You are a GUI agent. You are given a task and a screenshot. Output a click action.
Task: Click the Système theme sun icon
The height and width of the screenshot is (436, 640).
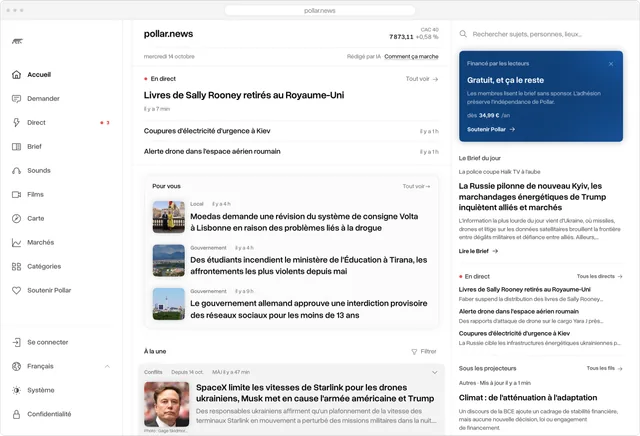tap(16, 390)
